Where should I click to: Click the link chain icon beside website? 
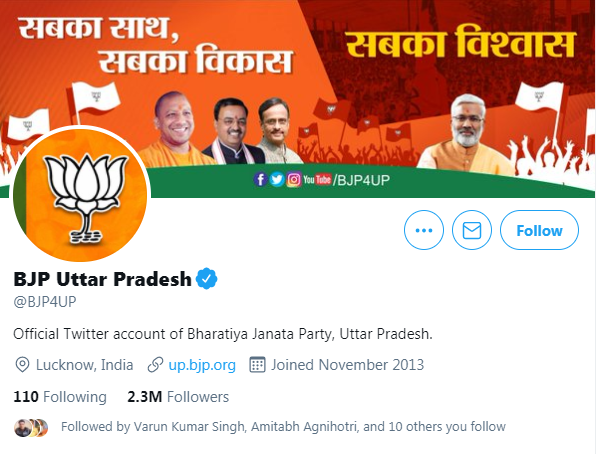tap(155, 365)
